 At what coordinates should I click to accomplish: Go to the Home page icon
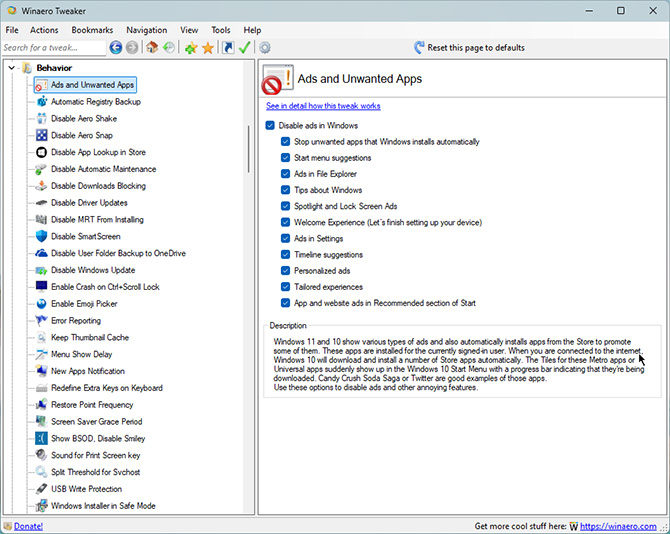pyautogui.click(x=152, y=47)
